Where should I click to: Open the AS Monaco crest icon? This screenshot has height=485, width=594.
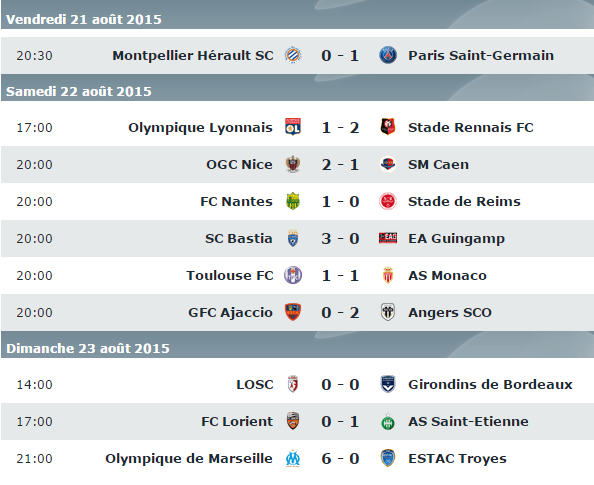click(388, 275)
